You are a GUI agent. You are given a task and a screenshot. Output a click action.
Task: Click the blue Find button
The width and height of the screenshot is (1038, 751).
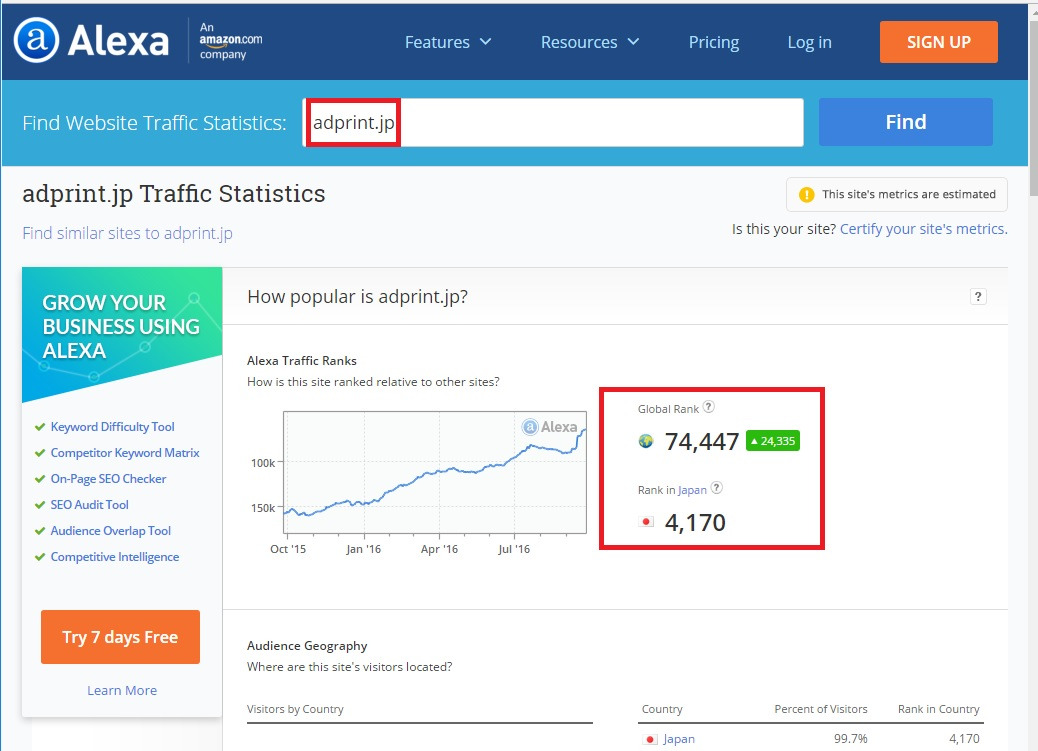(x=905, y=122)
